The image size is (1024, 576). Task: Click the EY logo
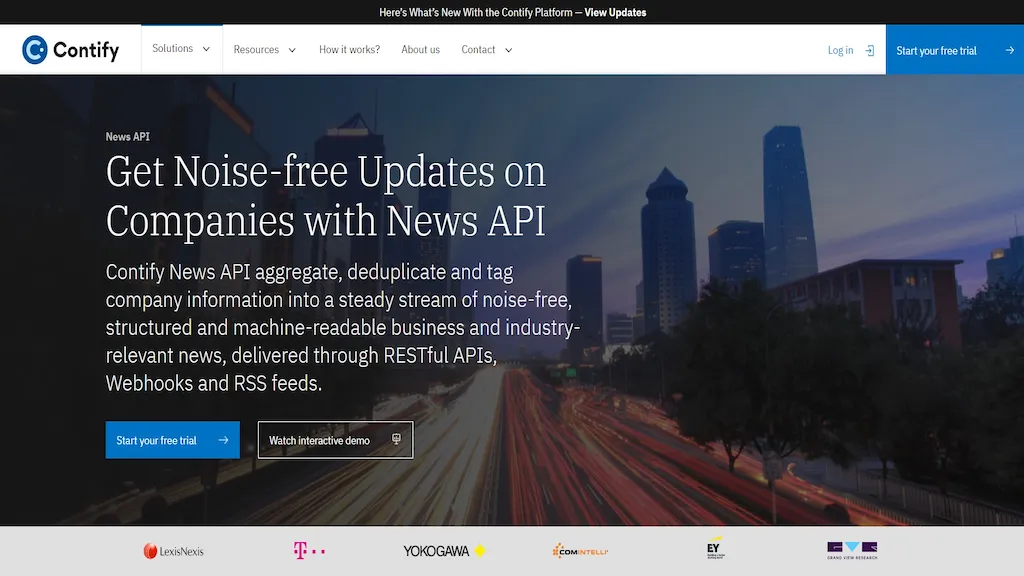click(x=715, y=550)
